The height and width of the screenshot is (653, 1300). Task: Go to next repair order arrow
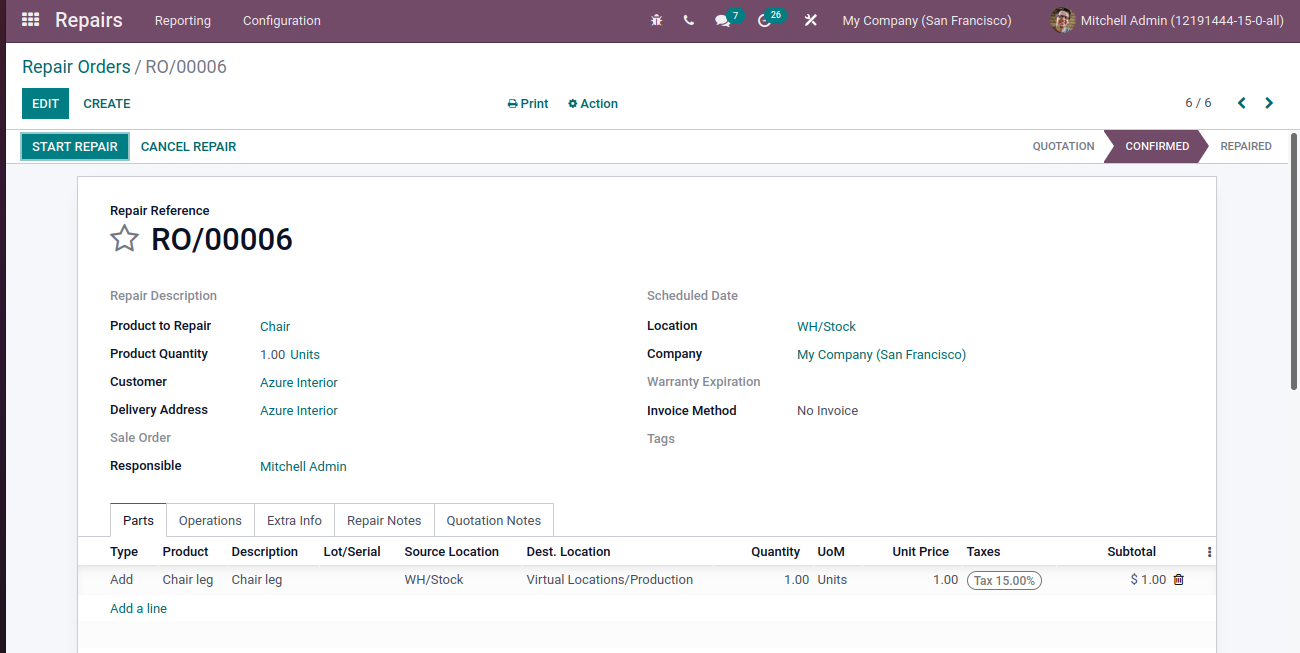tap(1269, 103)
